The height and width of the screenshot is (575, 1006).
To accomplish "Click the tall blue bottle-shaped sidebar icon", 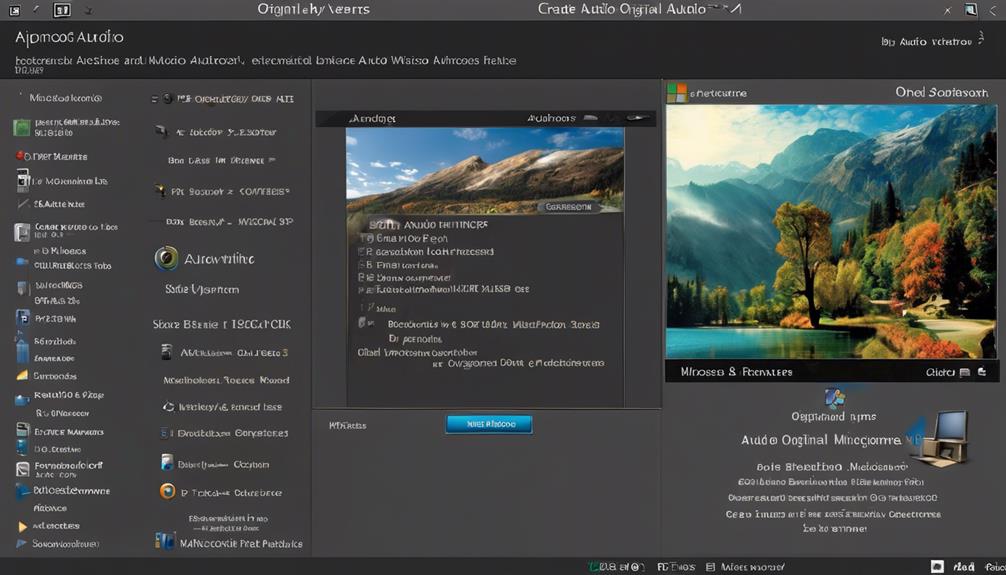I will [x=22, y=351].
